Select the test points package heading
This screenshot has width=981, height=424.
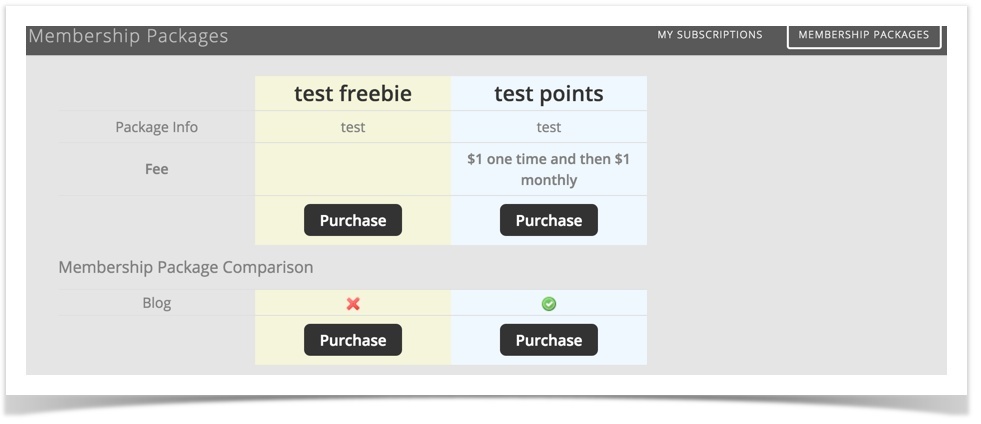point(549,94)
